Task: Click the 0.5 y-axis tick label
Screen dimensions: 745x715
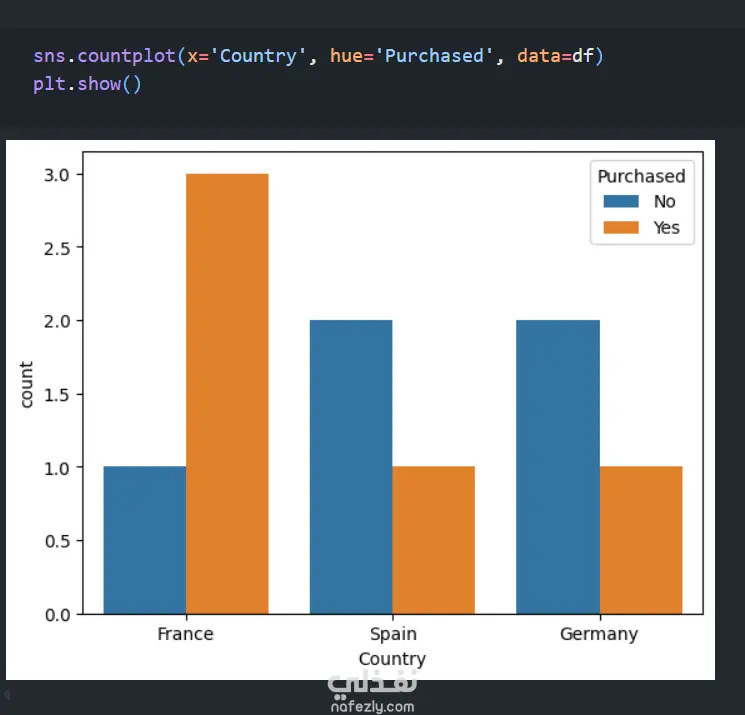Action: tap(57, 542)
